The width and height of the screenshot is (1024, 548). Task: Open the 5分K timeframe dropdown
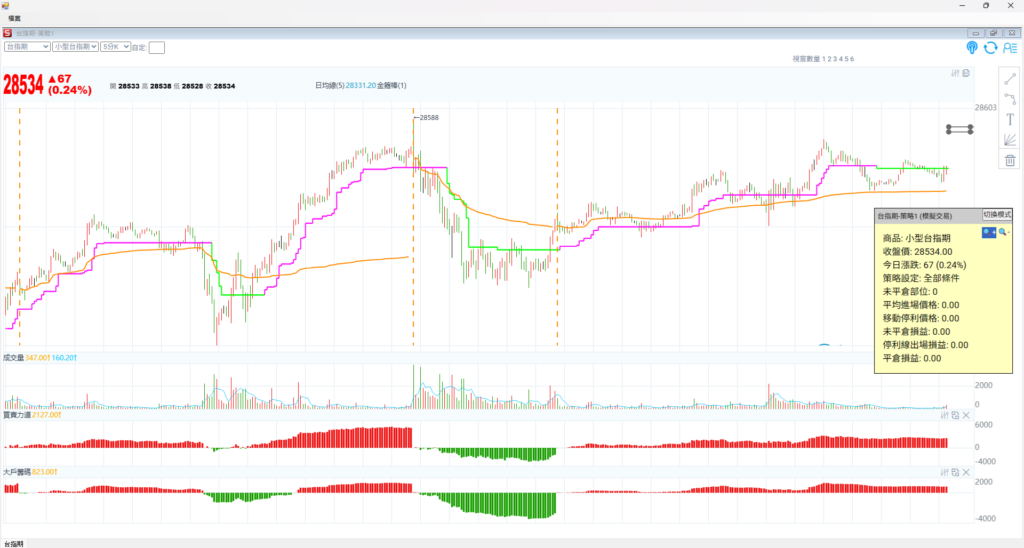point(107,46)
